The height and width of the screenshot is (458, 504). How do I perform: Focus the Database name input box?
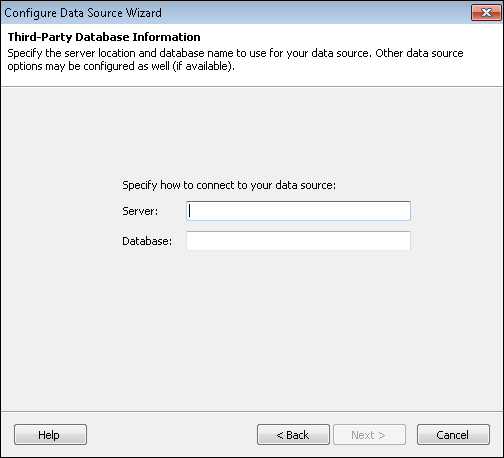(x=298, y=241)
